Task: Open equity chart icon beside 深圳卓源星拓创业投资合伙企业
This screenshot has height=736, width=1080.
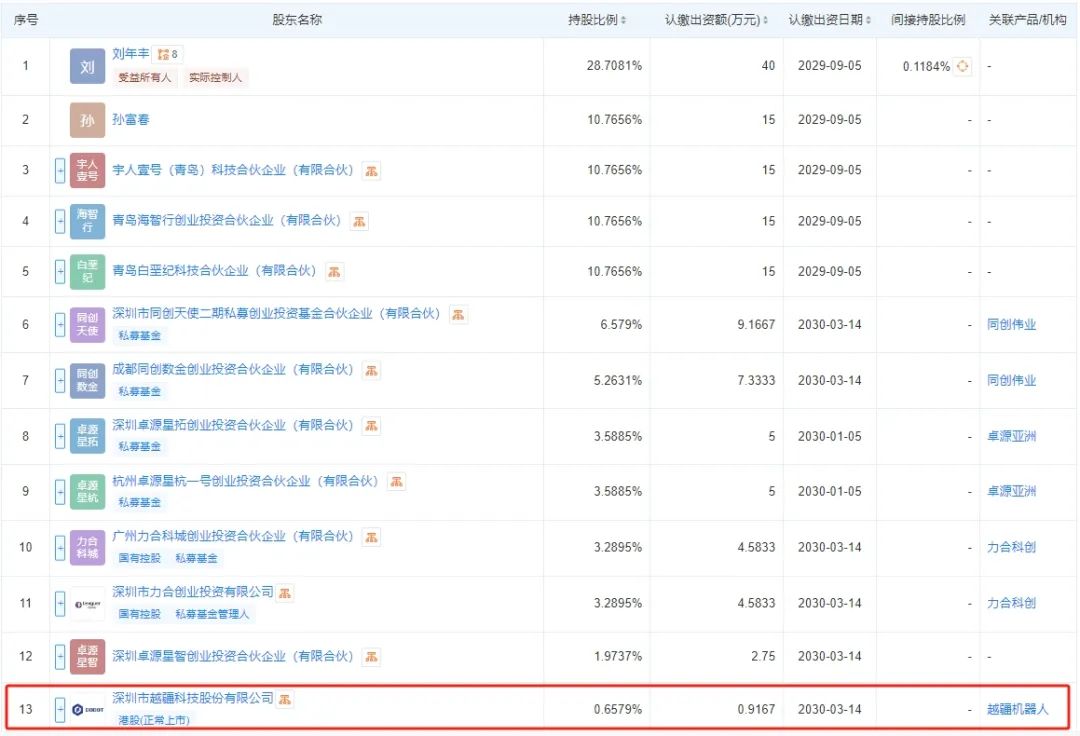Action: 371,426
